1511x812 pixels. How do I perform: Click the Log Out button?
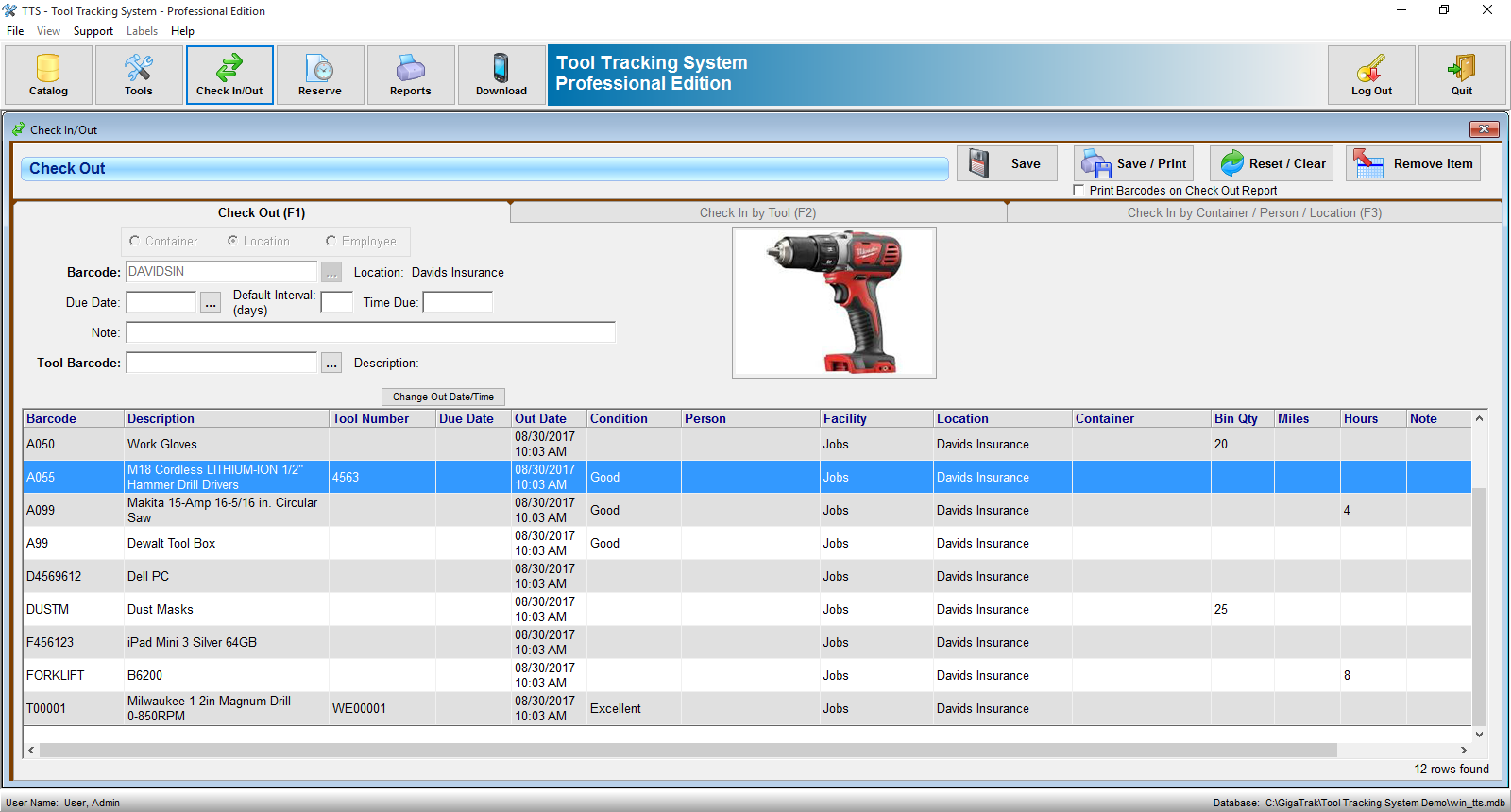tap(1371, 75)
